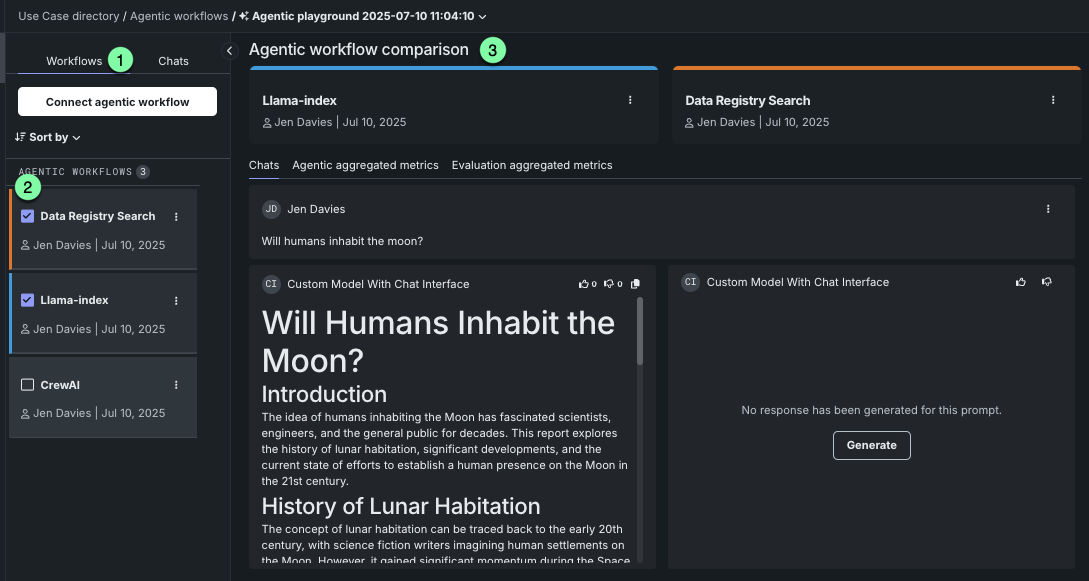Open the Jen Davies prompt options menu
Screen dimensions: 1089x581
tap(1048, 209)
